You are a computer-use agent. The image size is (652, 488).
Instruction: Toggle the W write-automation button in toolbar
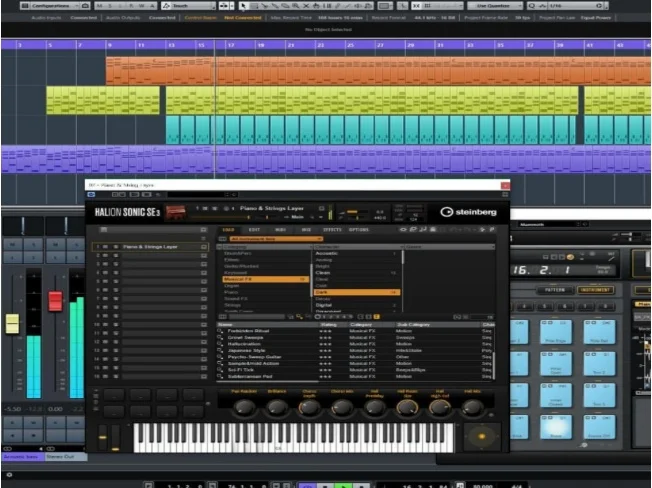(142, 6)
